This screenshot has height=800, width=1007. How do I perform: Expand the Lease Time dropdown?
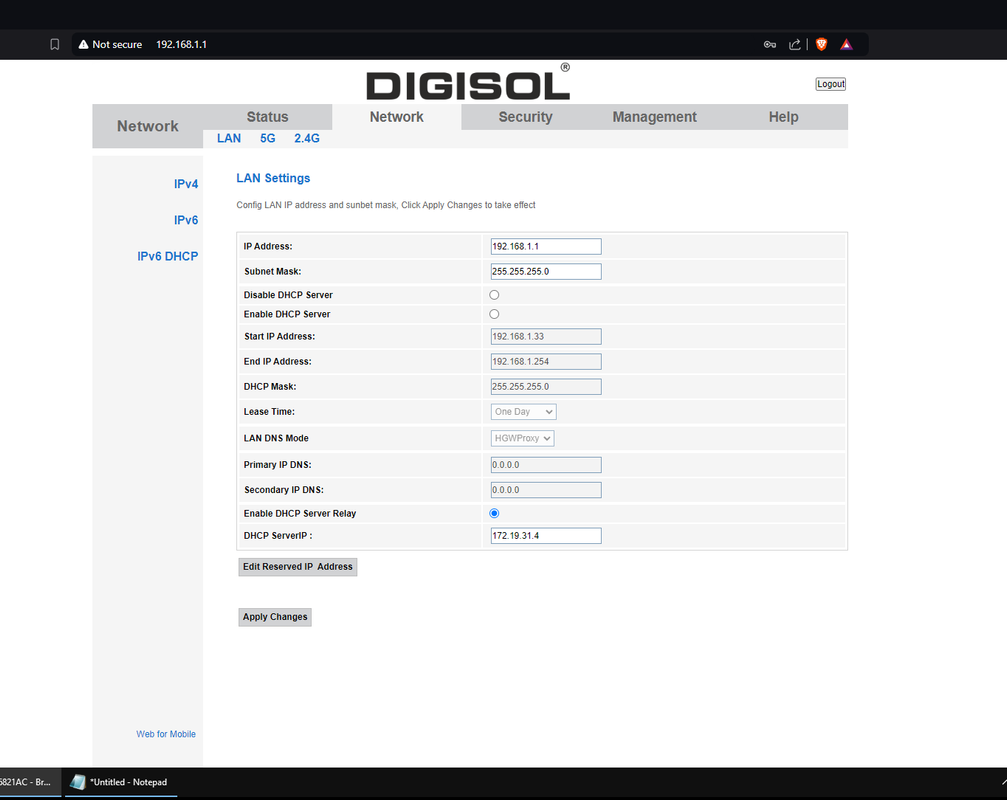(x=523, y=412)
